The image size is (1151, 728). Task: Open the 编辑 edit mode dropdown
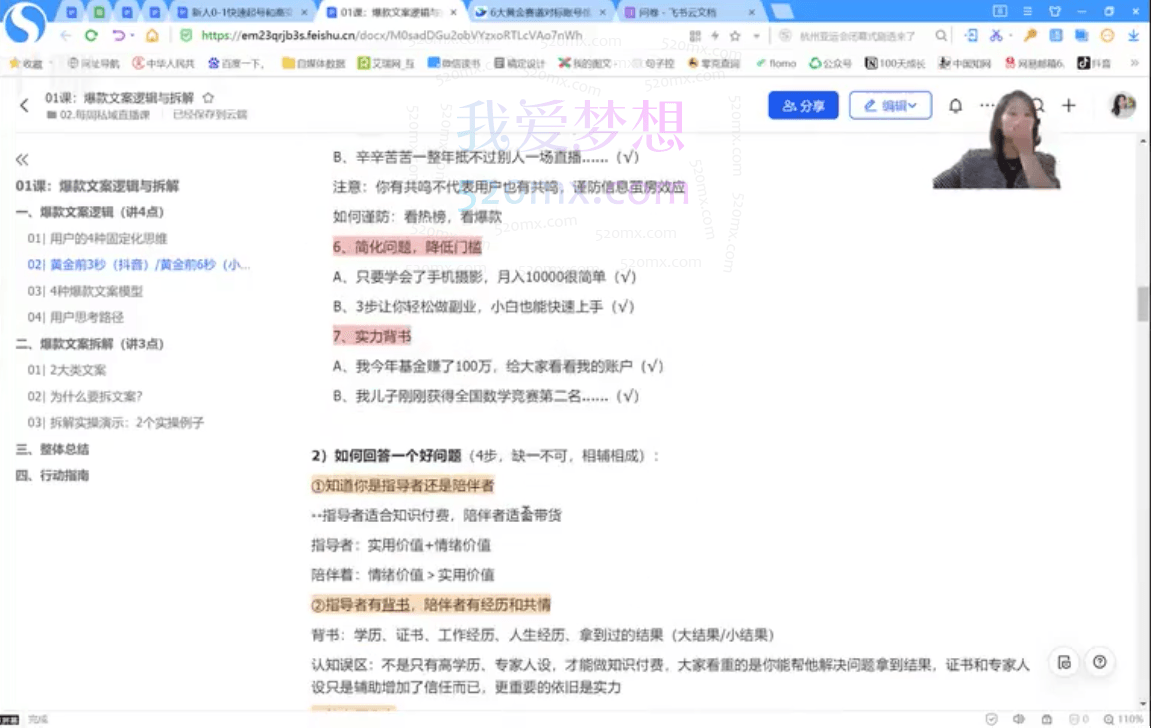[x=890, y=105]
